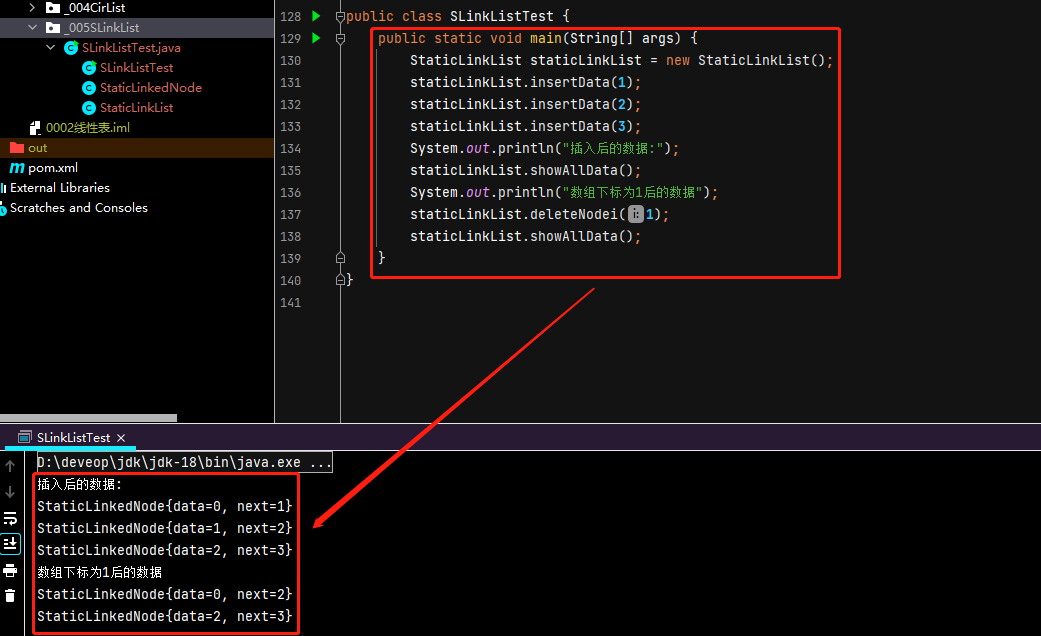The height and width of the screenshot is (636, 1041).
Task: Clear console with trash icon
Action: click(x=10, y=596)
